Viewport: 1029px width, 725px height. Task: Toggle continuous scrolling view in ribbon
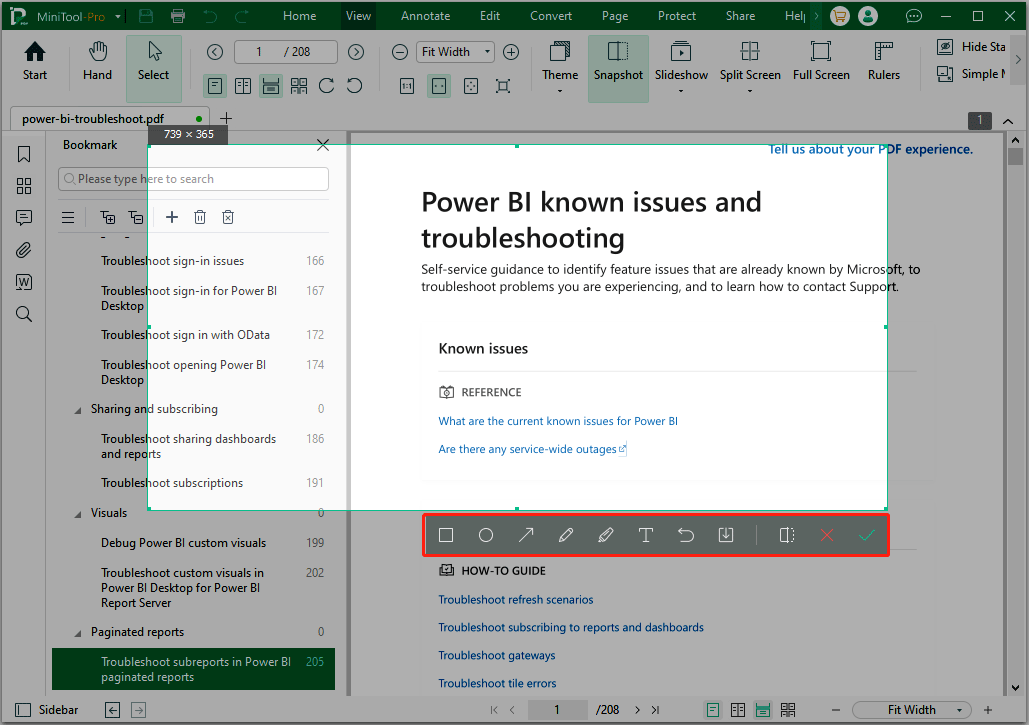pyautogui.click(x=270, y=86)
